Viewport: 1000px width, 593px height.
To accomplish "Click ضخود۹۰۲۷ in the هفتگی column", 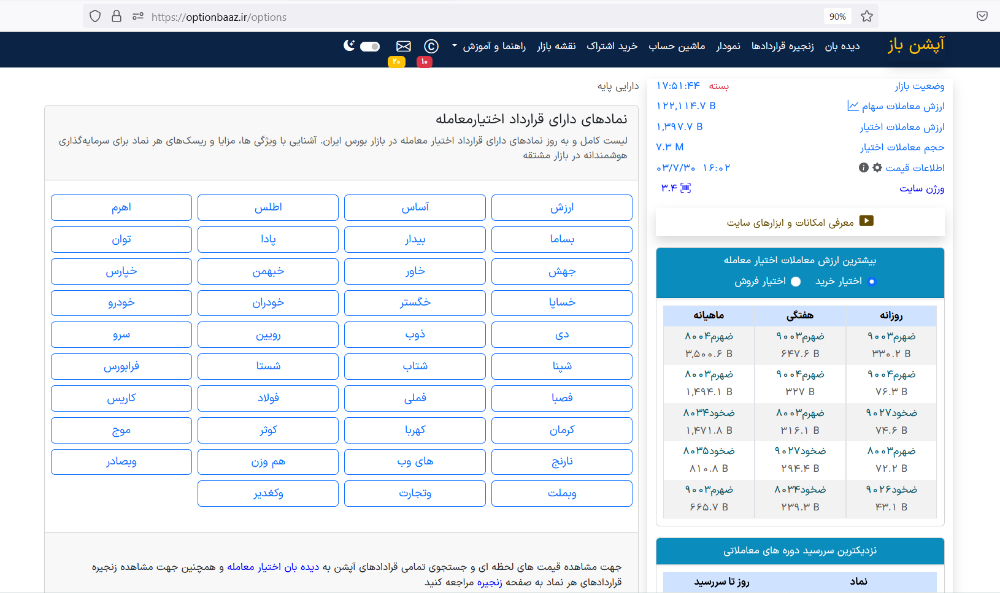I will (800, 451).
